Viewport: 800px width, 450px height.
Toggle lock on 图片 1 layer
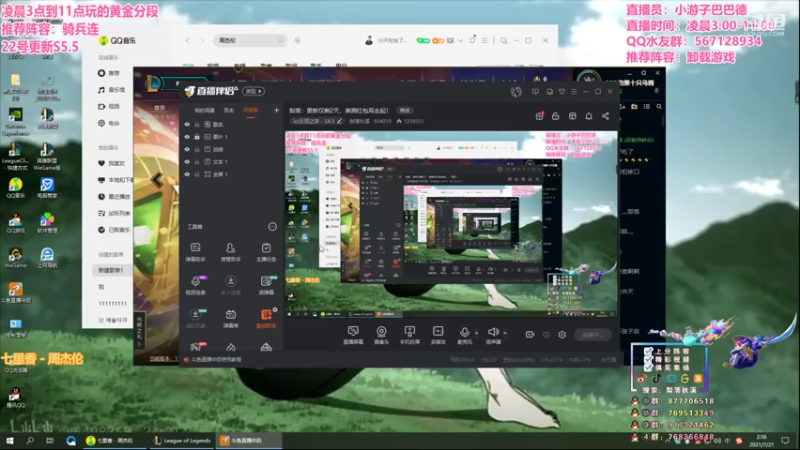(197, 137)
